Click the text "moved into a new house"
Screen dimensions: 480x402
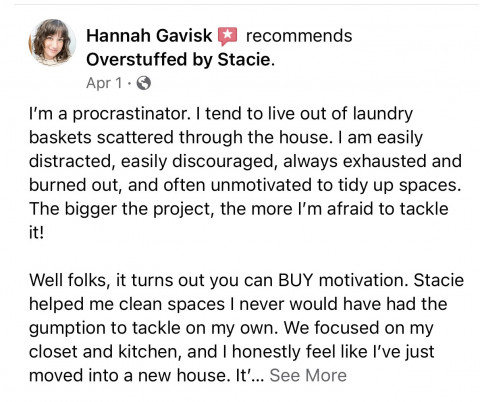tap(129, 376)
